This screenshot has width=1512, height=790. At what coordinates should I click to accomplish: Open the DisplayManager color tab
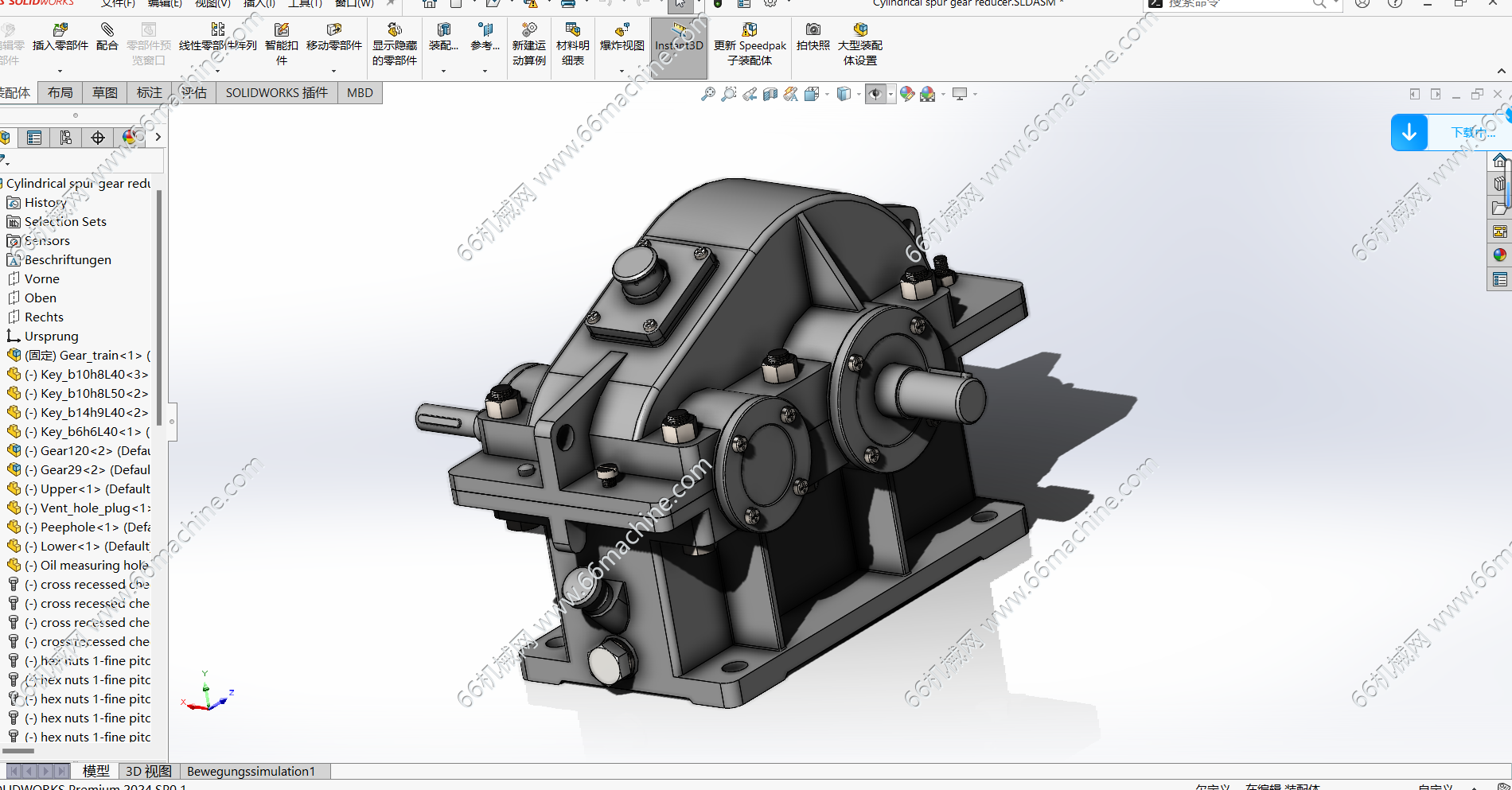click(130, 138)
